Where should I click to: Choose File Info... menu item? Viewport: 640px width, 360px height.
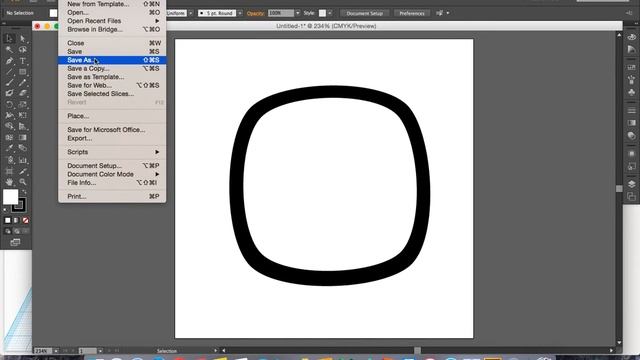(112, 183)
